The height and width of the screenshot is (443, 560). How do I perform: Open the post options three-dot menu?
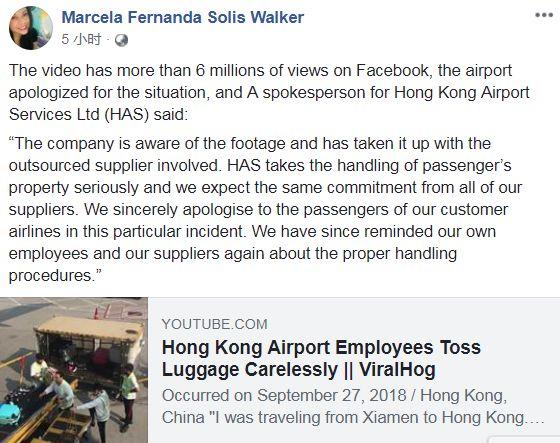544,15
